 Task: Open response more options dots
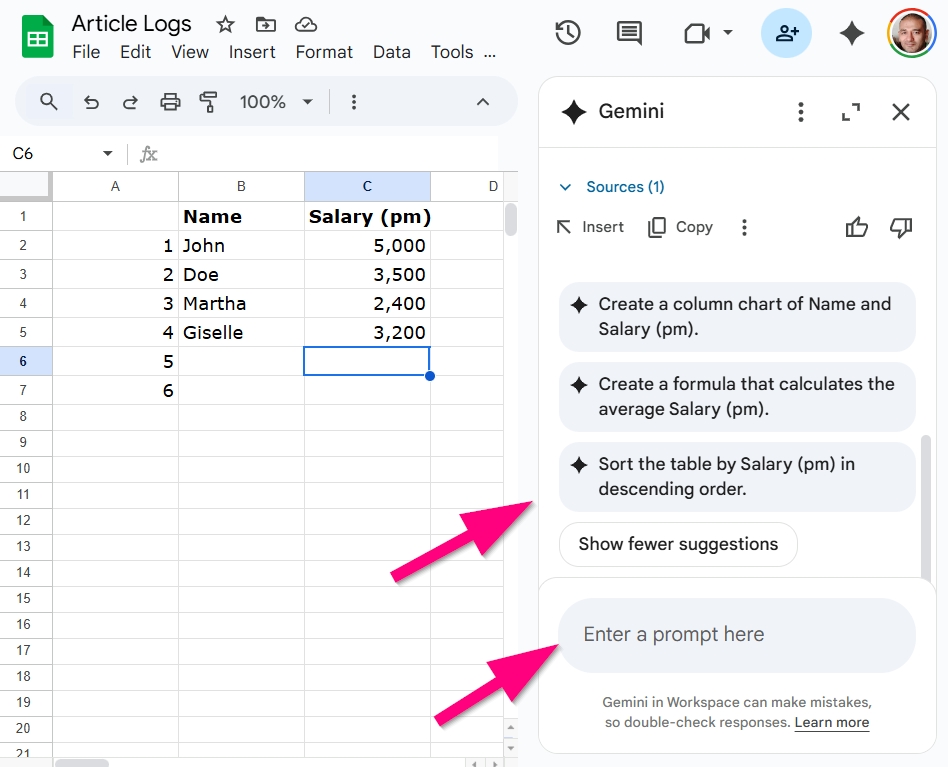tap(744, 227)
